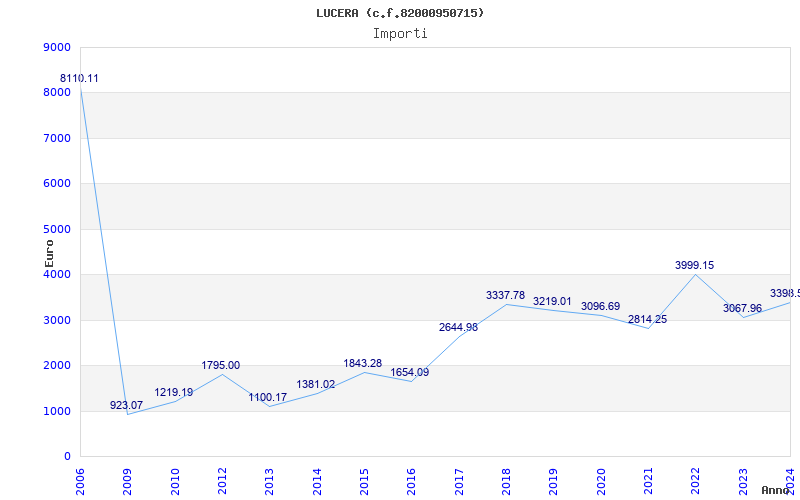
Task: Click the 3337.78 value label
Action: point(506,296)
